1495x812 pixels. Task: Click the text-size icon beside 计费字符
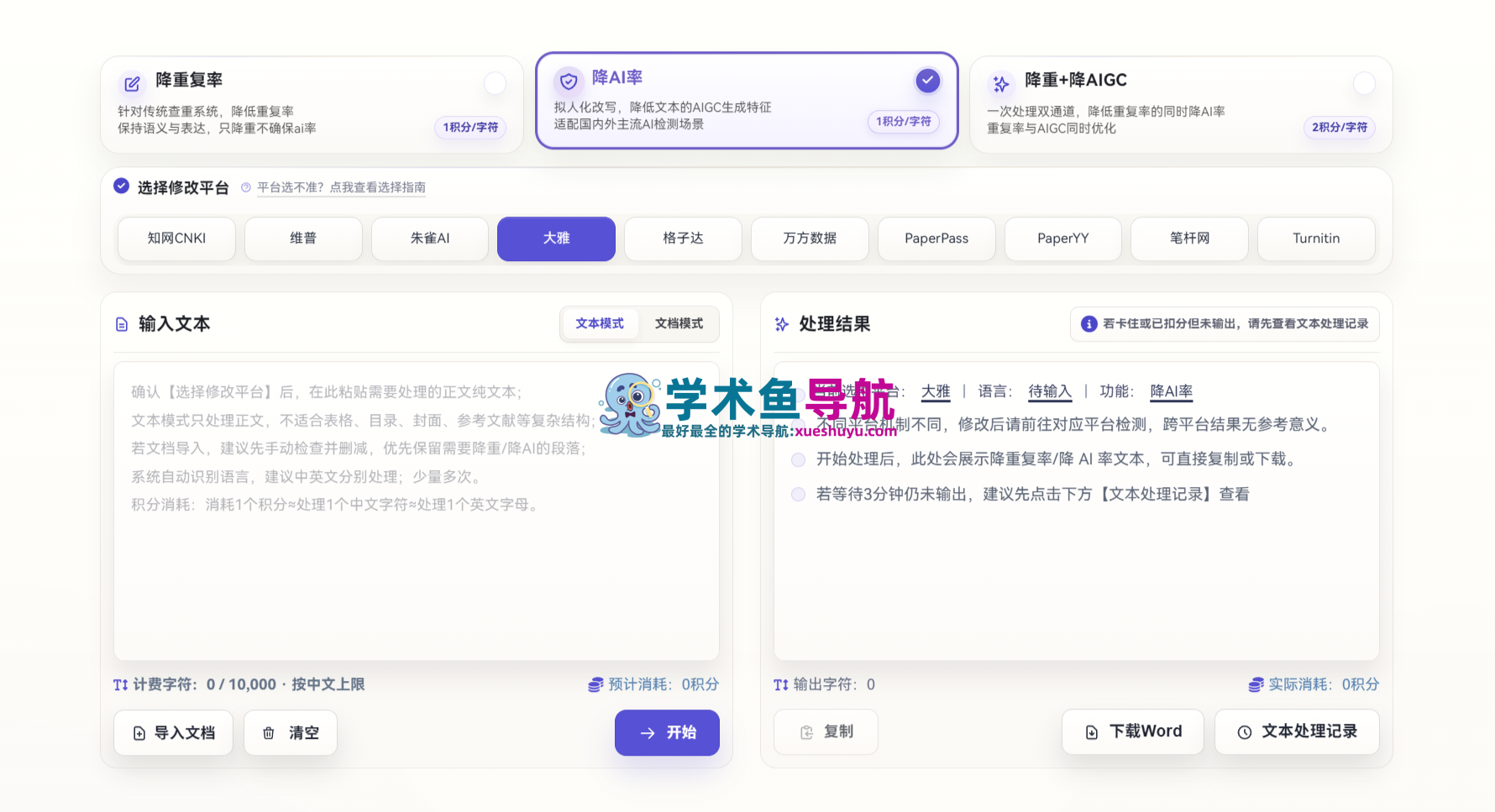121,685
